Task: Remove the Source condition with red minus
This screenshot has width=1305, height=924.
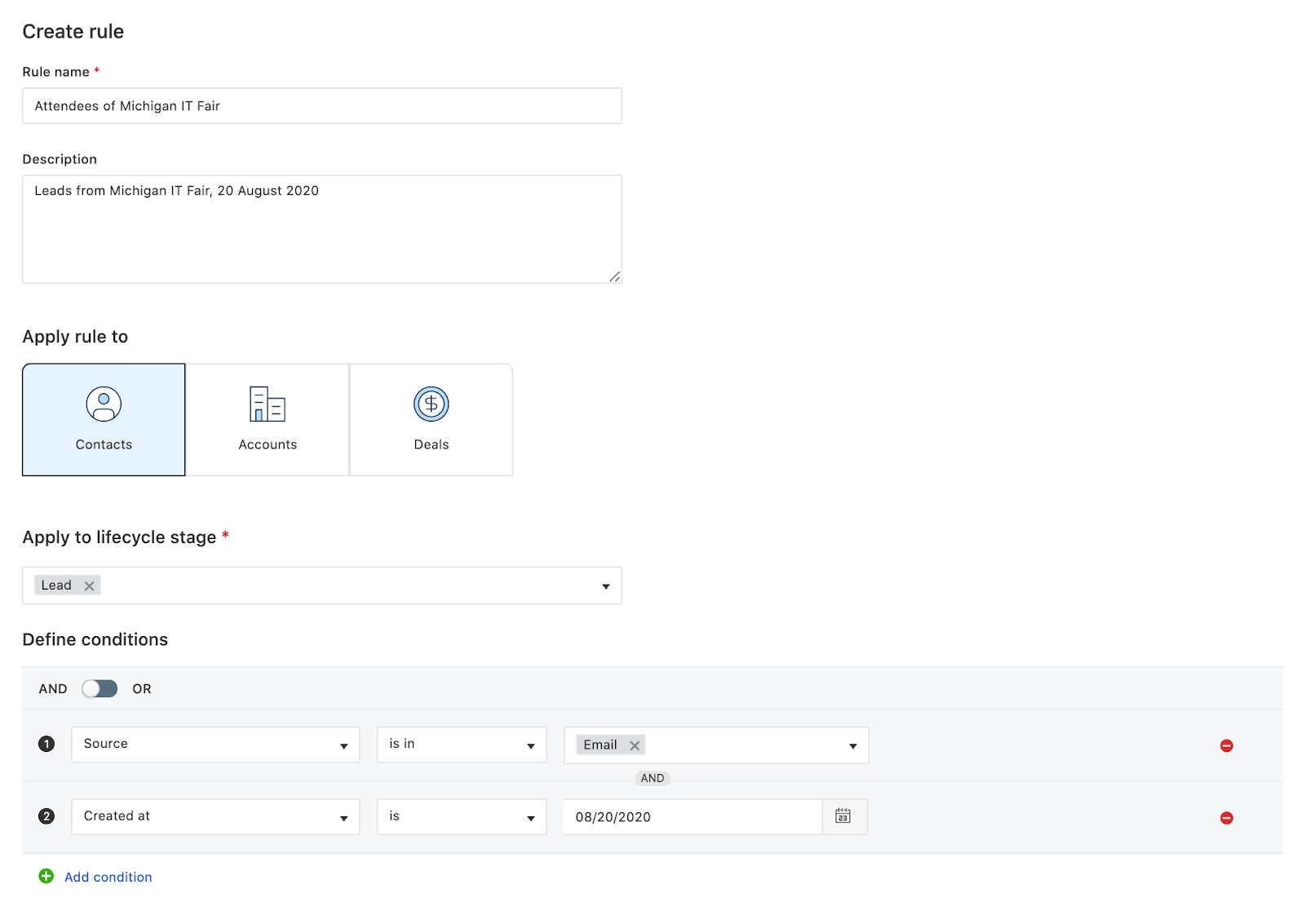Action: coord(1226,745)
